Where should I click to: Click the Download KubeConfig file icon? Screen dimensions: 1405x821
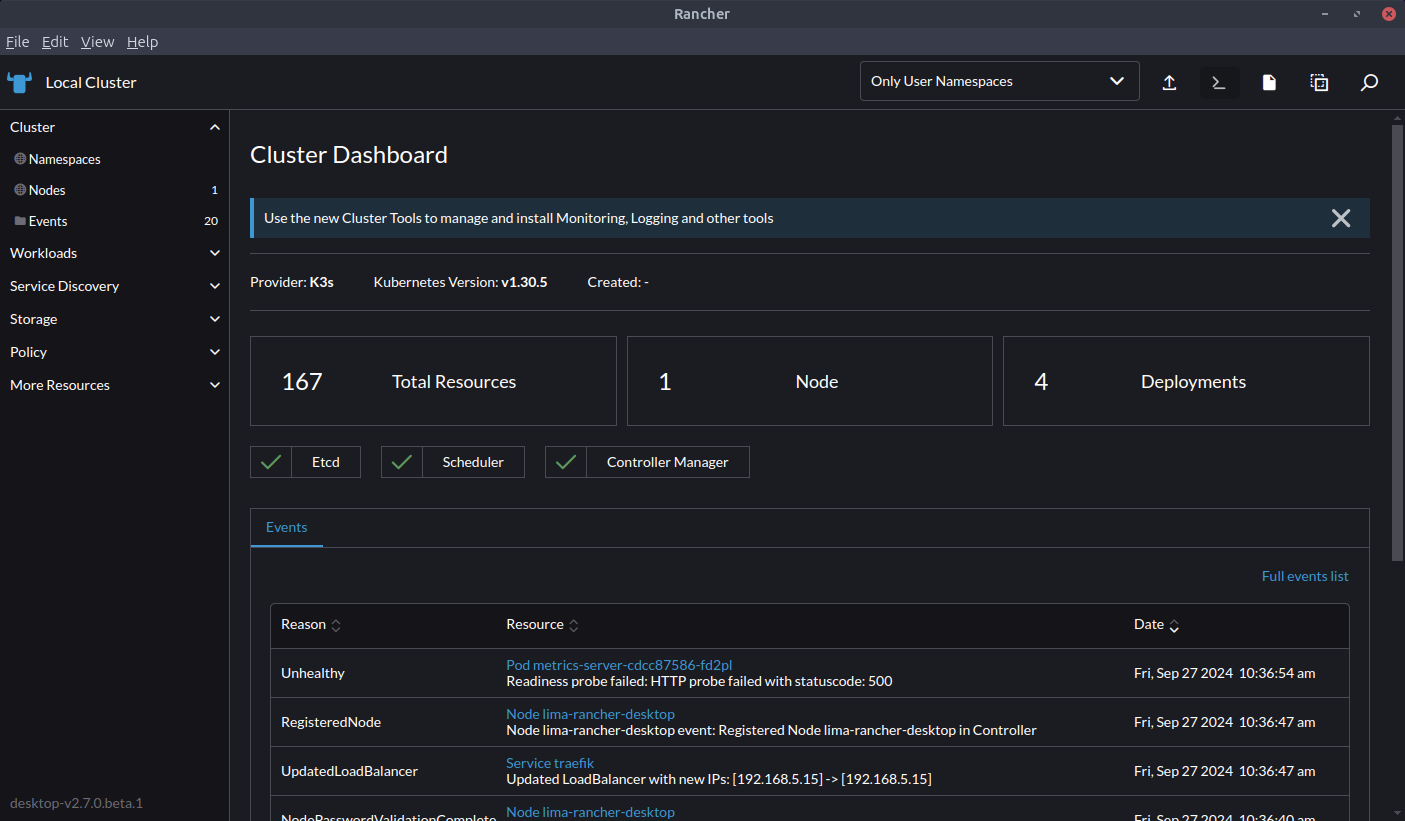1269,82
